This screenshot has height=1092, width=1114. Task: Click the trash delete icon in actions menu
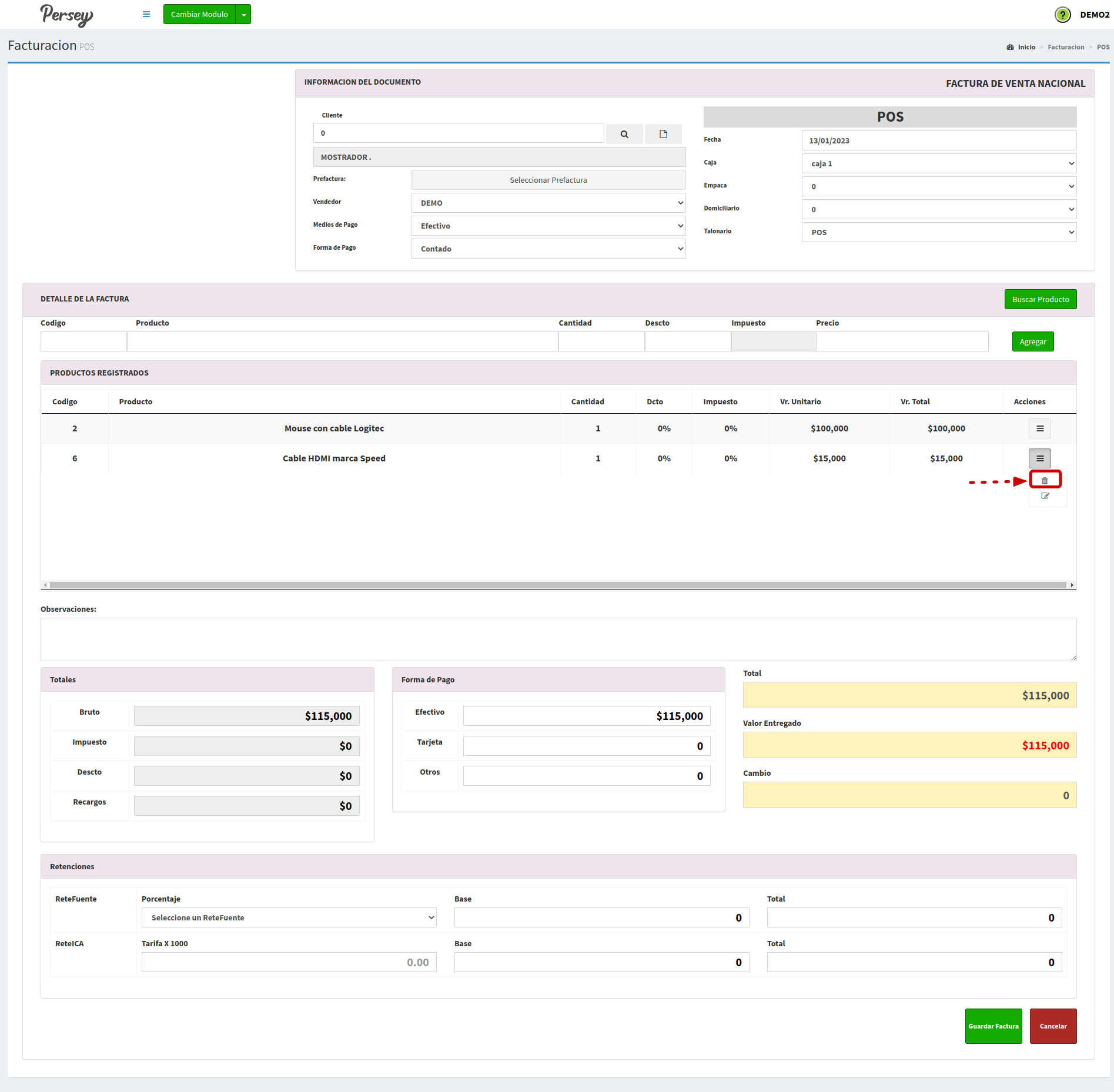click(x=1045, y=481)
